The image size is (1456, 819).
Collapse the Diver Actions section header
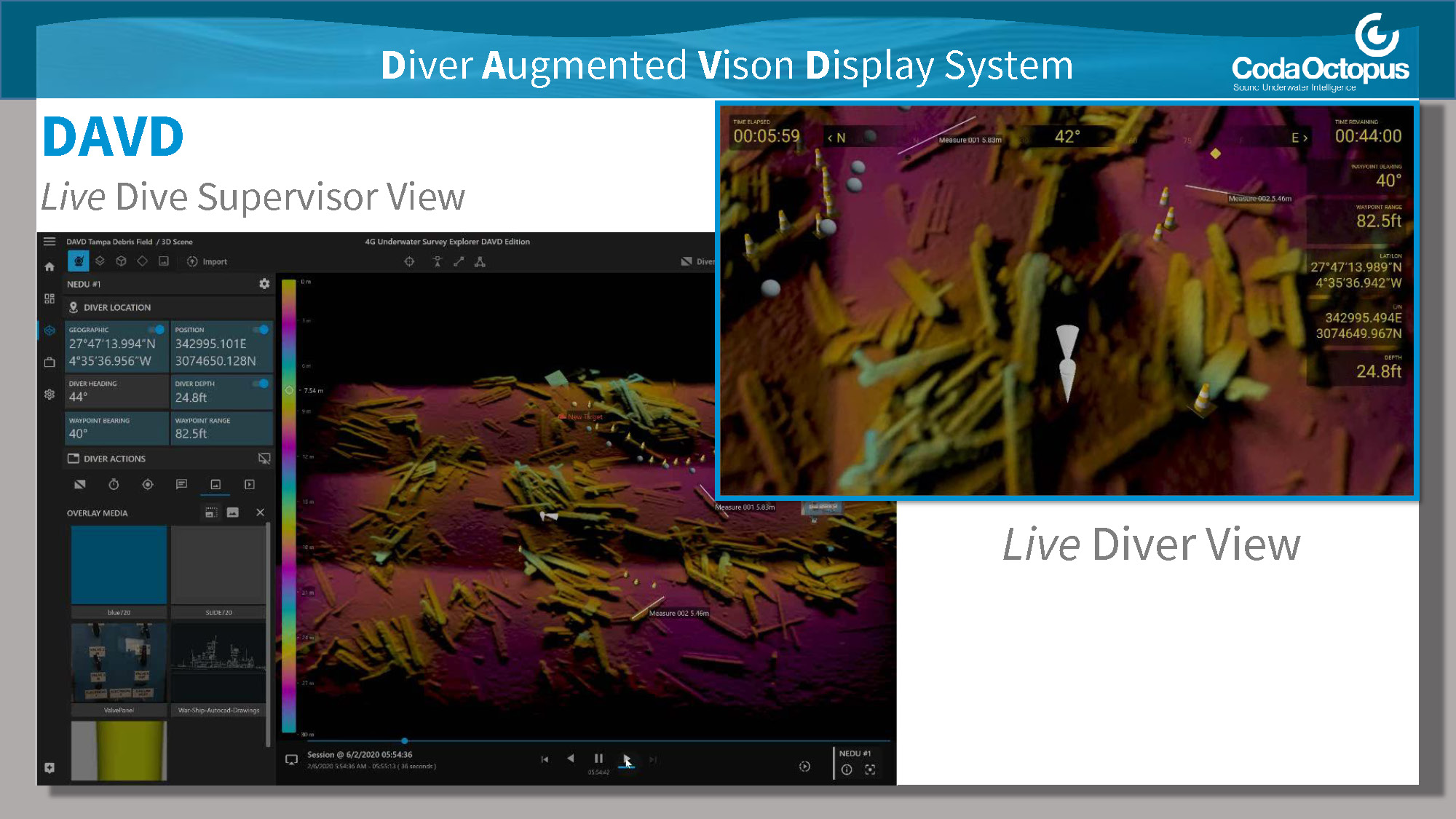point(114,459)
